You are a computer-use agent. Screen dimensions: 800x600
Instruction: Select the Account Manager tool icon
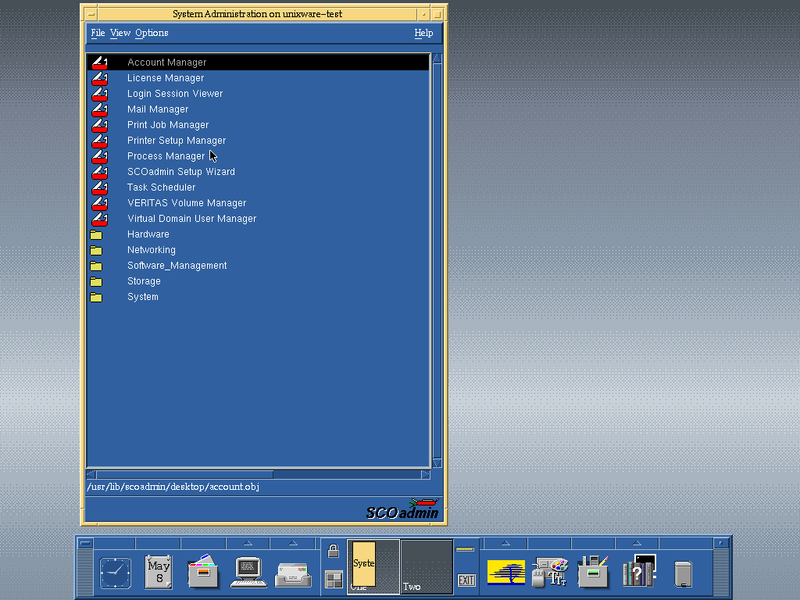pos(99,62)
